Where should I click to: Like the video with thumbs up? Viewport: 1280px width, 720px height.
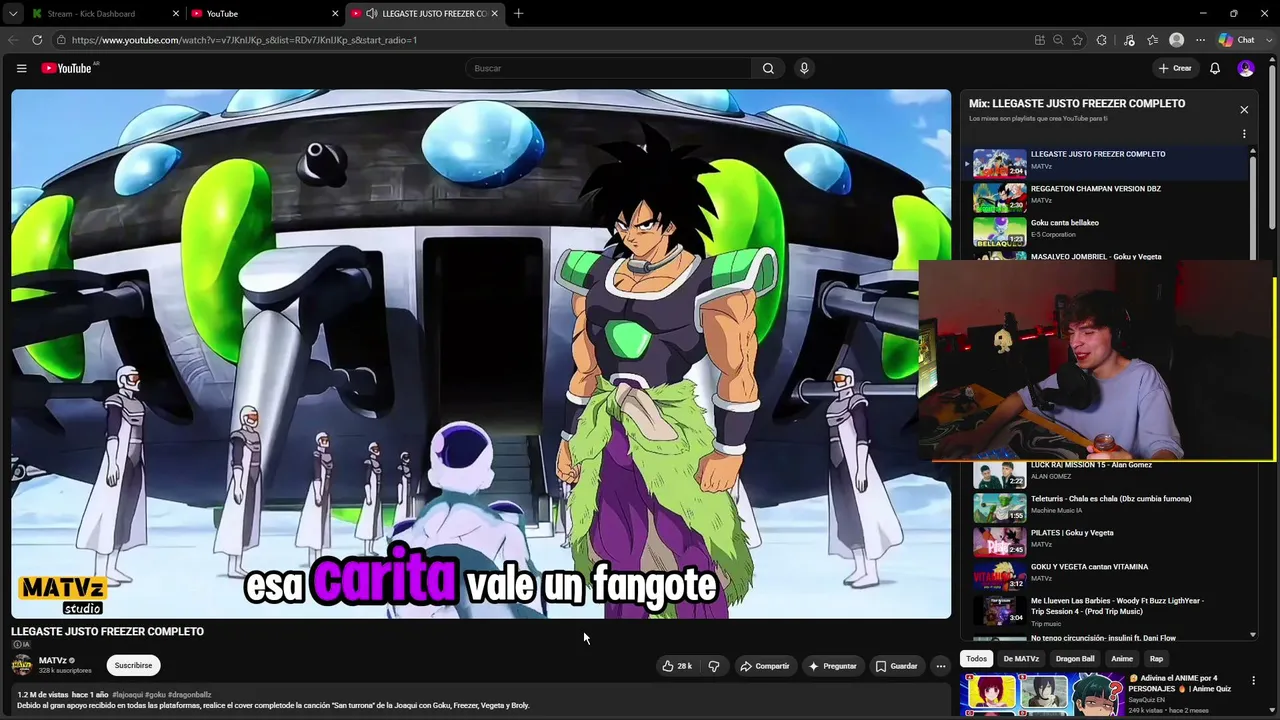tap(677, 666)
